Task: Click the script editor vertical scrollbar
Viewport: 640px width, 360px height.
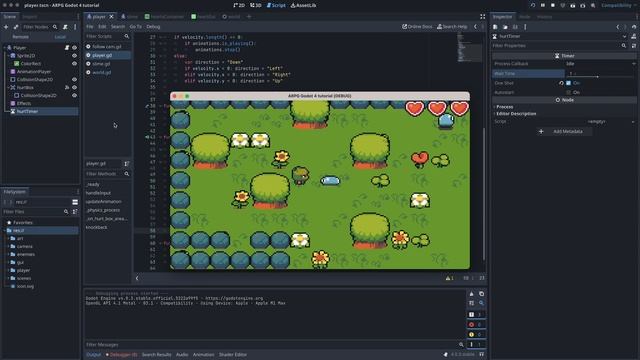Action: coord(484,194)
